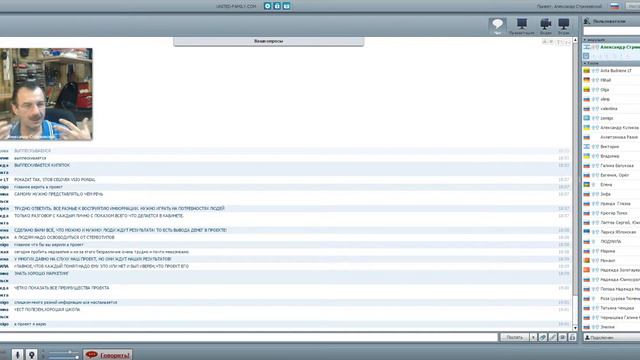Select user Лариса Яблонская

618,232
